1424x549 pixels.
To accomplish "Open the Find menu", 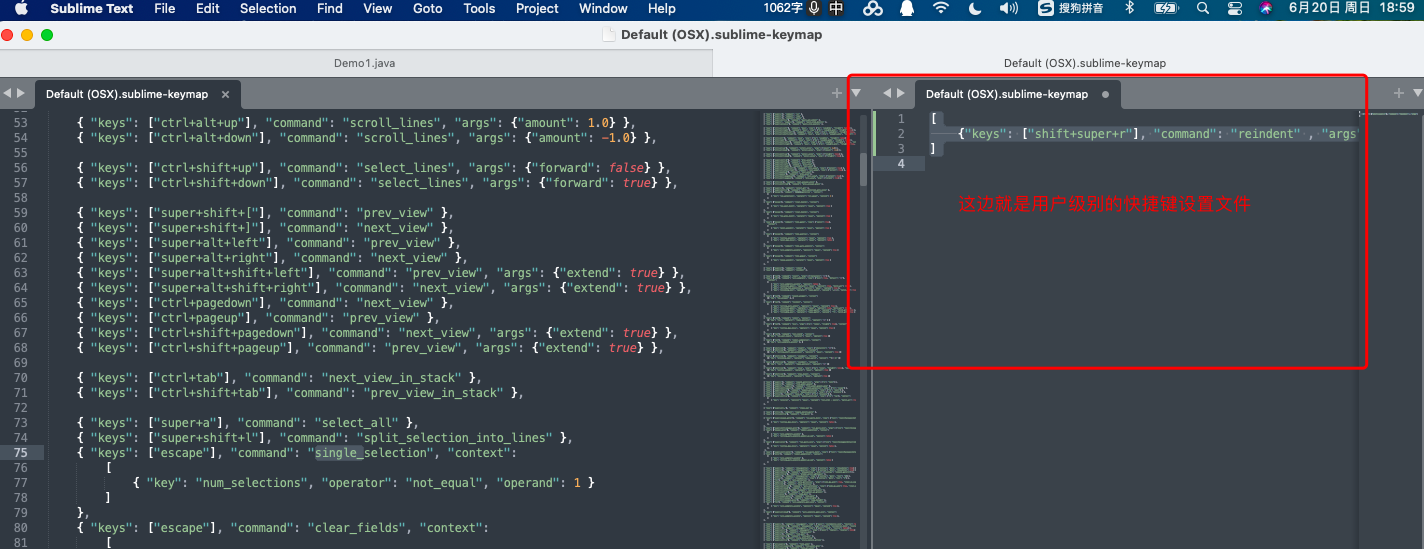I will coord(329,8).
